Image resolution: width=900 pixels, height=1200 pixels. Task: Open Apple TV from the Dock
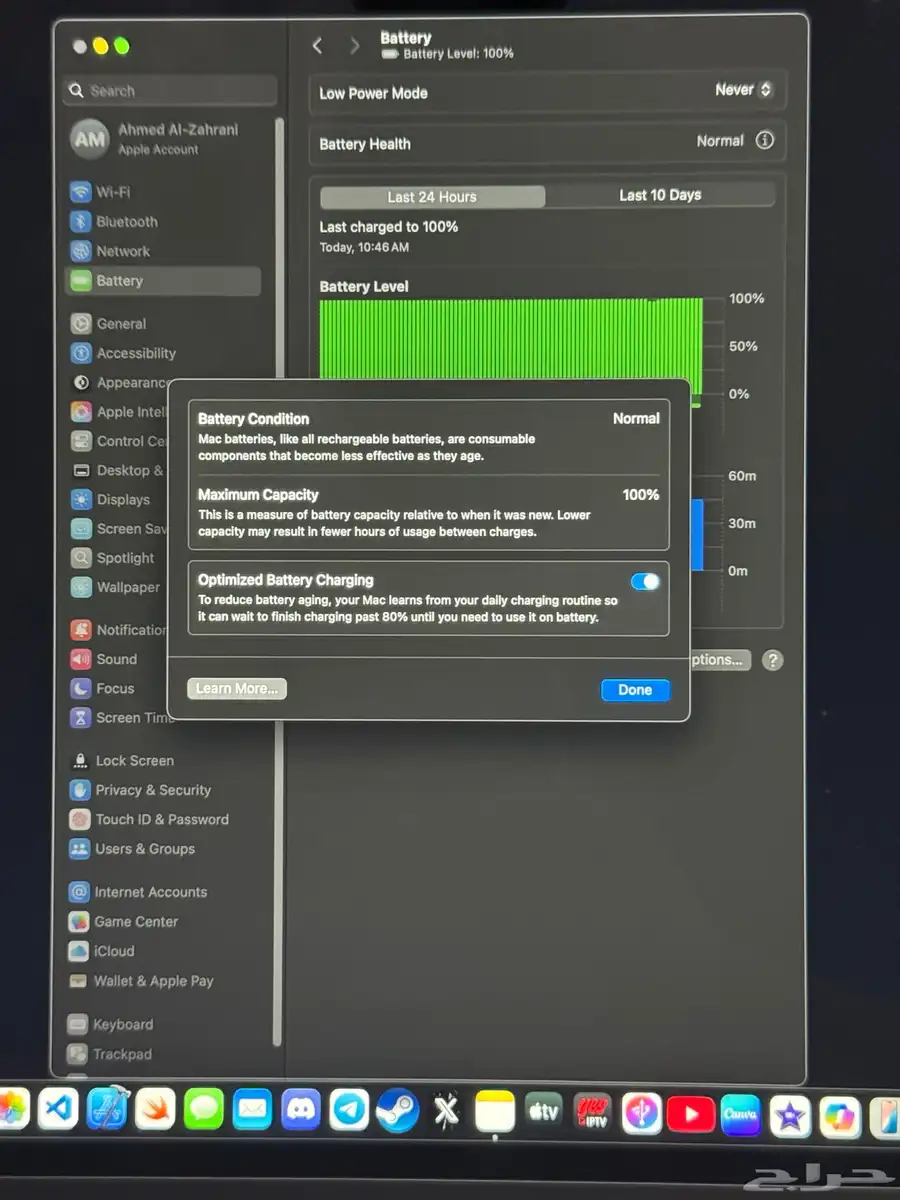coord(544,1112)
